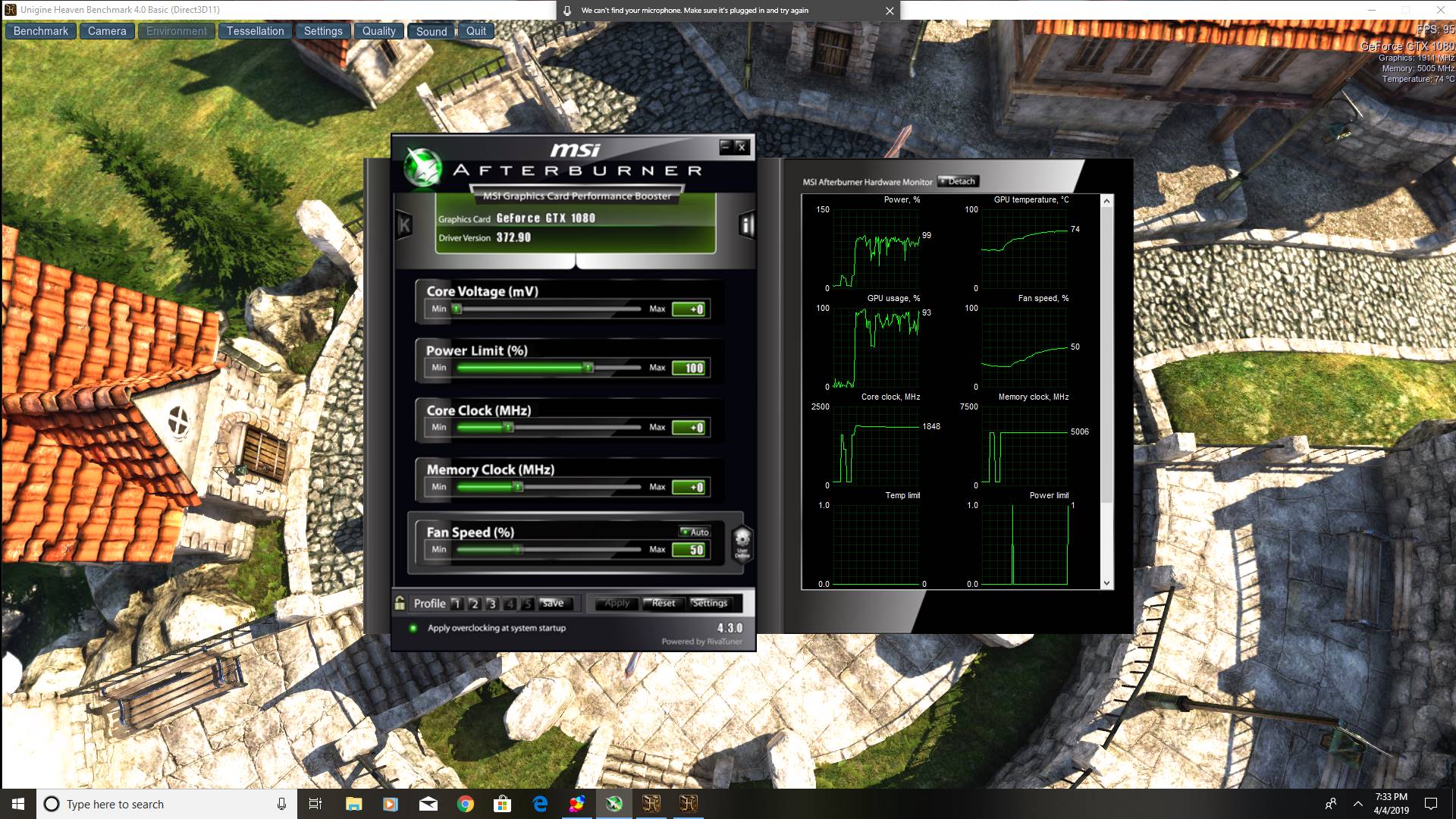Click the profile Save button
Image resolution: width=1456 pixels, height=819 pixels.
point(553,603)
